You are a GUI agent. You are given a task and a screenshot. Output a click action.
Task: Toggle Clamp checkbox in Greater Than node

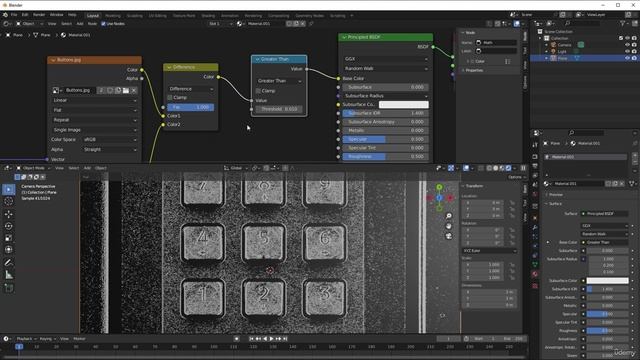click(x=258, y=91)
